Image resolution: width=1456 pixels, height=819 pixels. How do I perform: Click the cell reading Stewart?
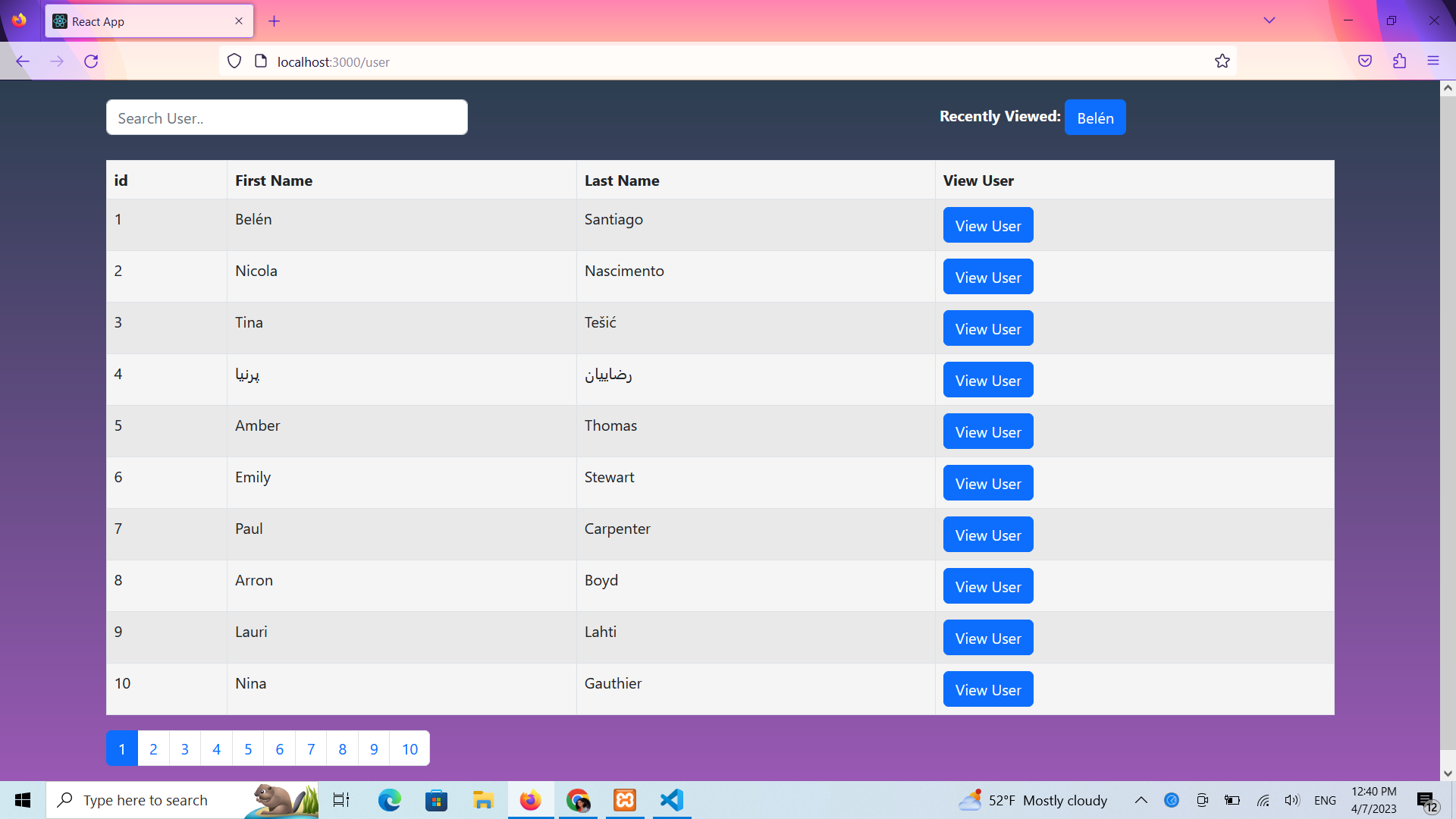[609, 477]
